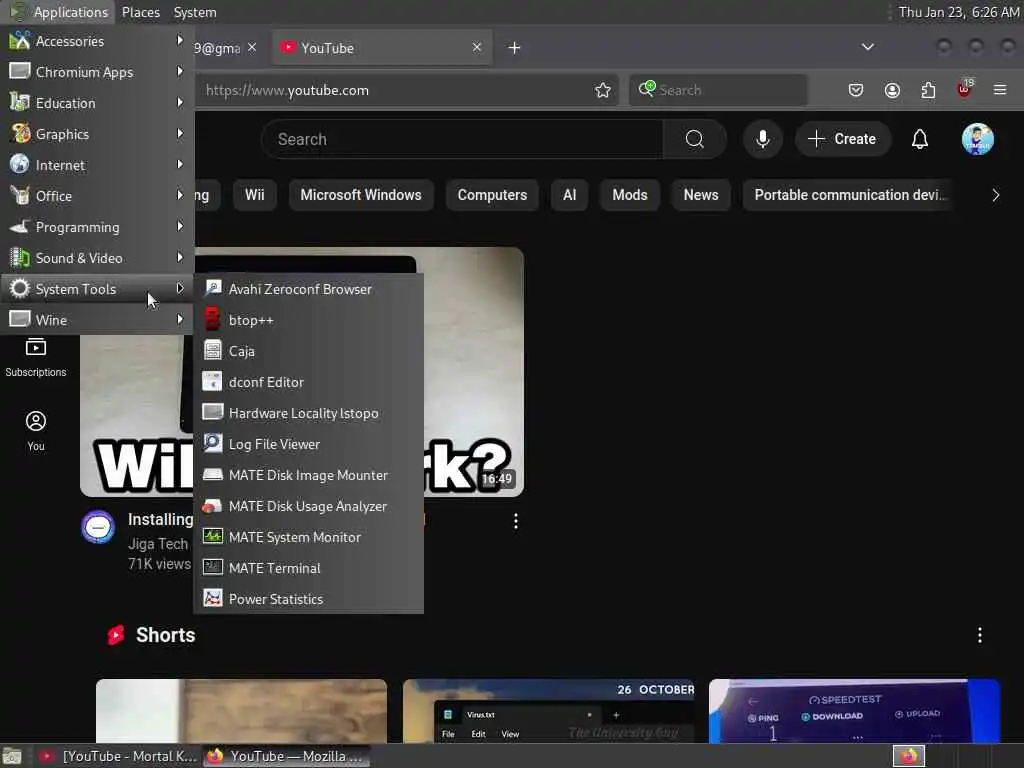Image resolution: width=1024 pixels, height=768 pixels.
Task: Open the YouTube account avatar
Action: pos(978,139)
